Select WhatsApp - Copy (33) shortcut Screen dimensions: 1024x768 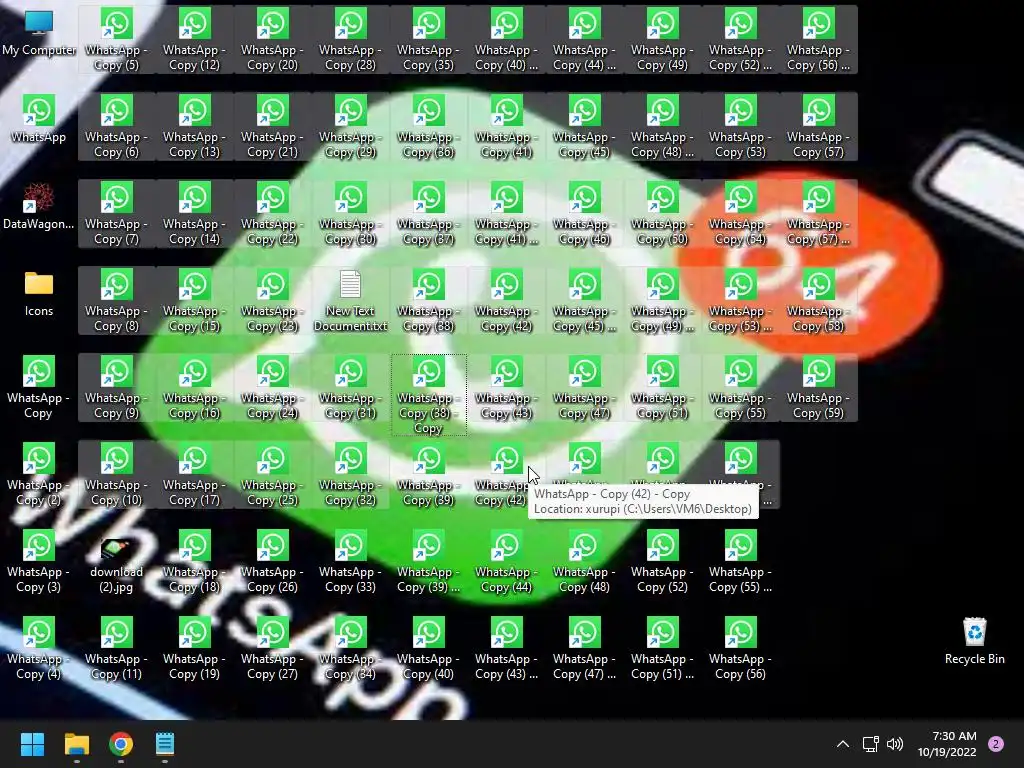point(350,562)
